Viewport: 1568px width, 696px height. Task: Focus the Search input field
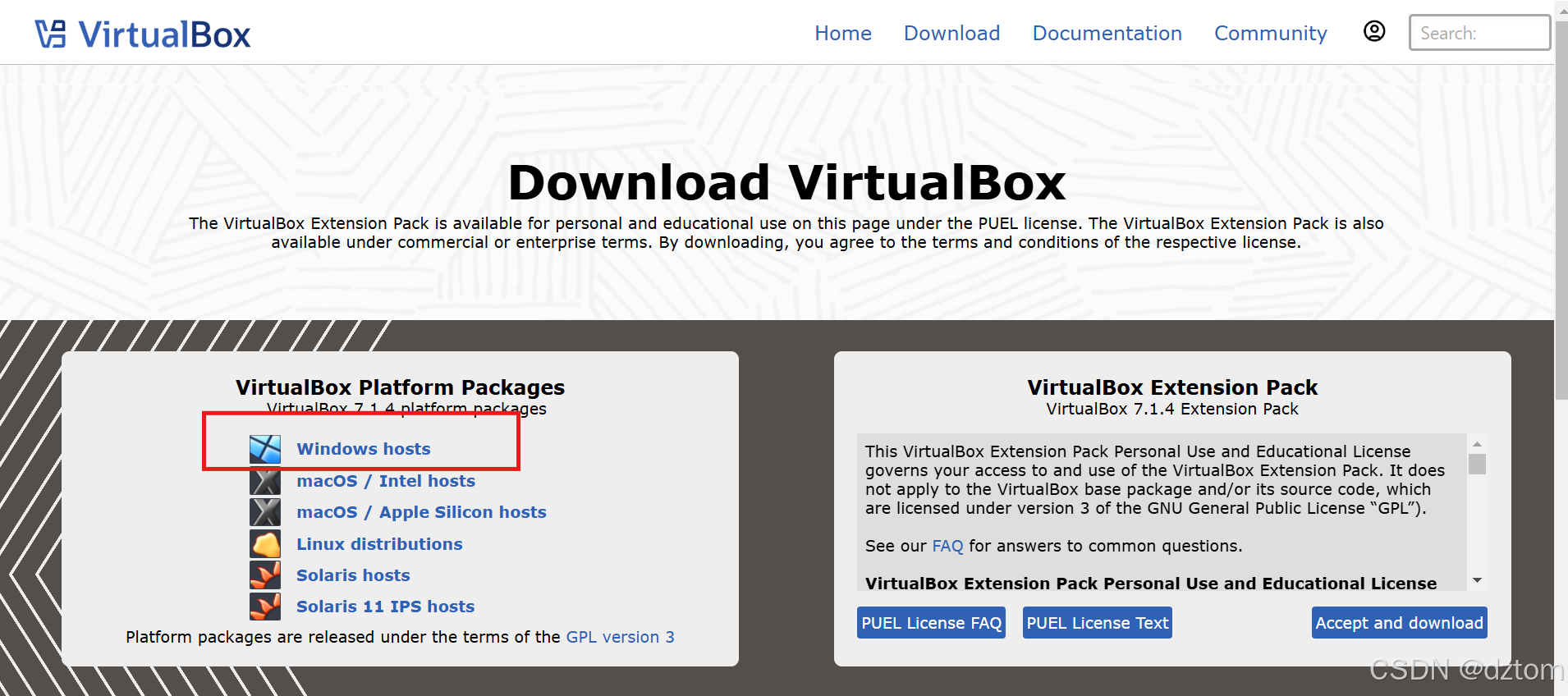[x=1479, y=33]
